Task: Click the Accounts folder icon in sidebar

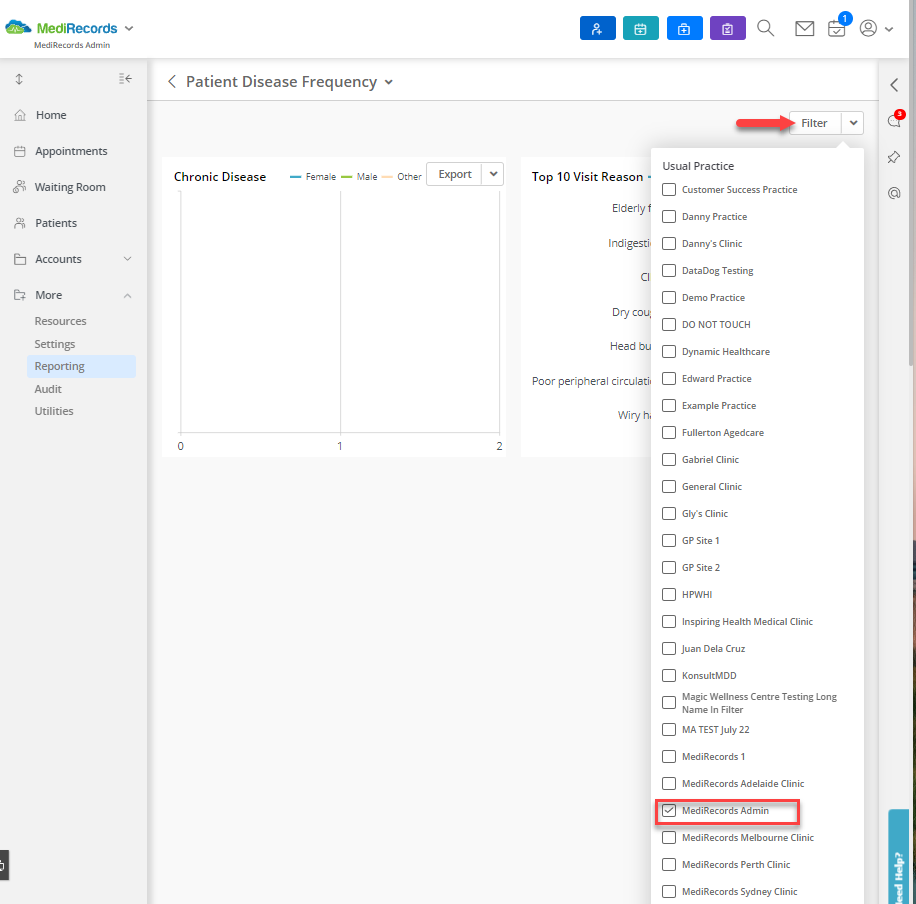Action: pos(20,259)
